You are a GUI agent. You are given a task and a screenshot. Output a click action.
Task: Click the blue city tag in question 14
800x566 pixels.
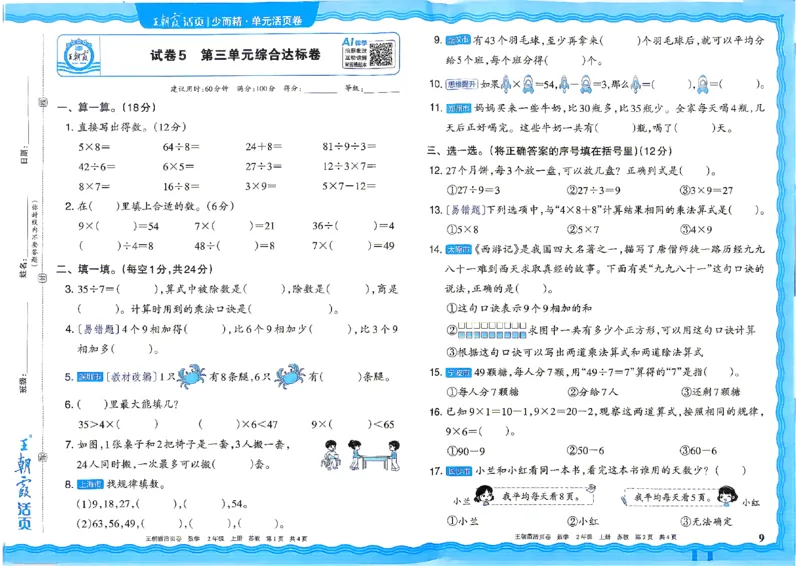pyautogui.click(x=458, y=250)
